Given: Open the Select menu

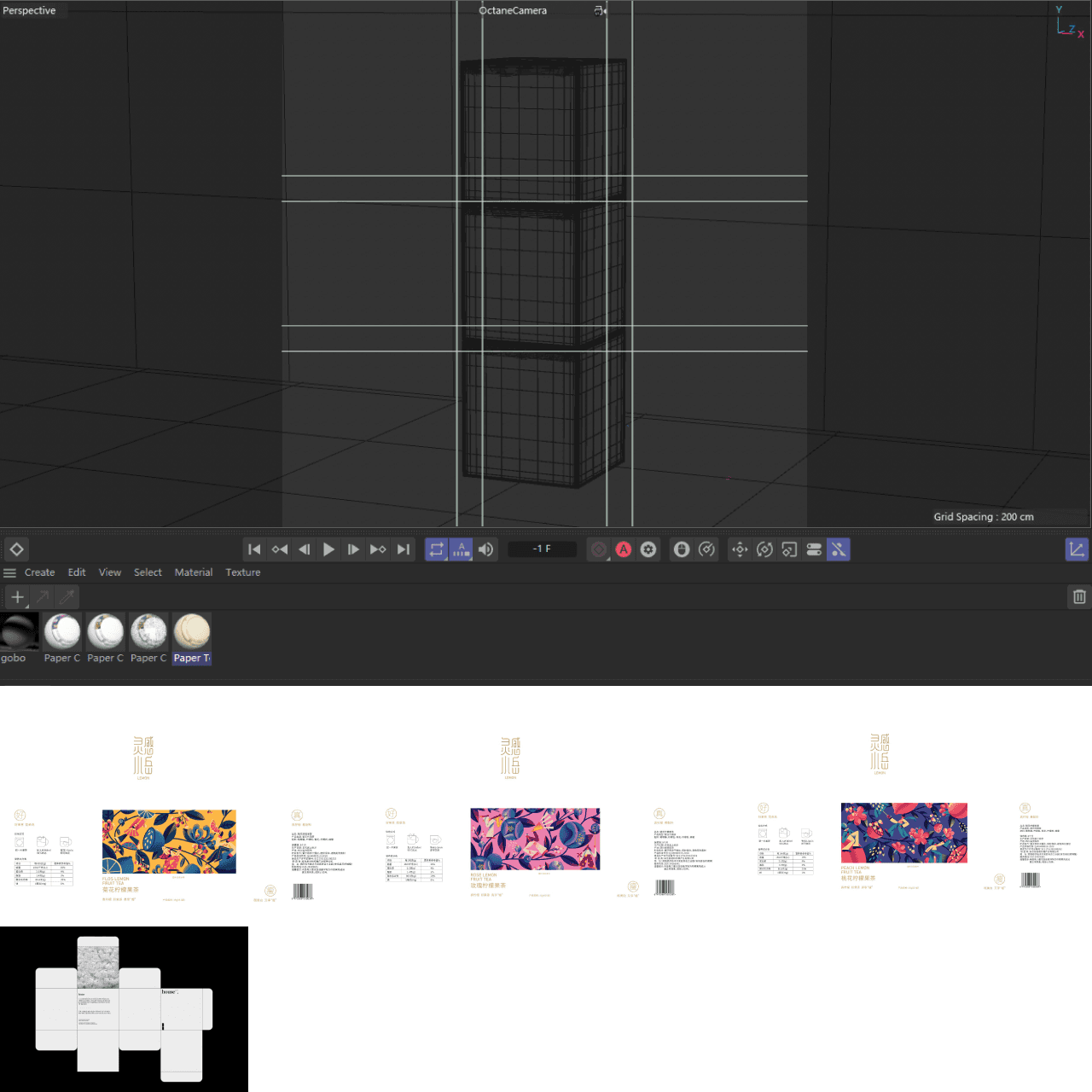Looking at the screenshot, I should (148, 572).
